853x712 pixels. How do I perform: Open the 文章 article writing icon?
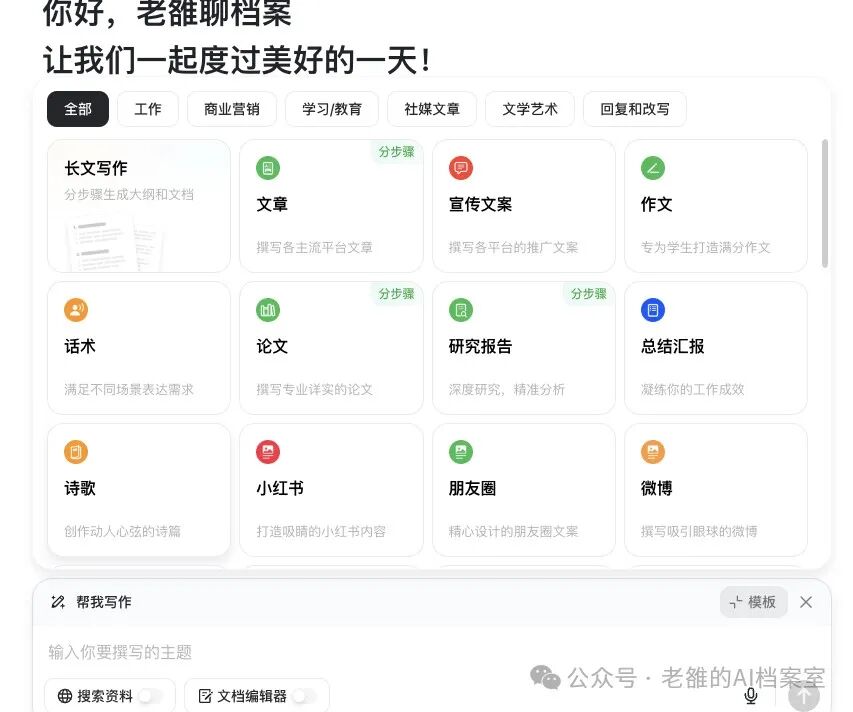pos(268,168)
